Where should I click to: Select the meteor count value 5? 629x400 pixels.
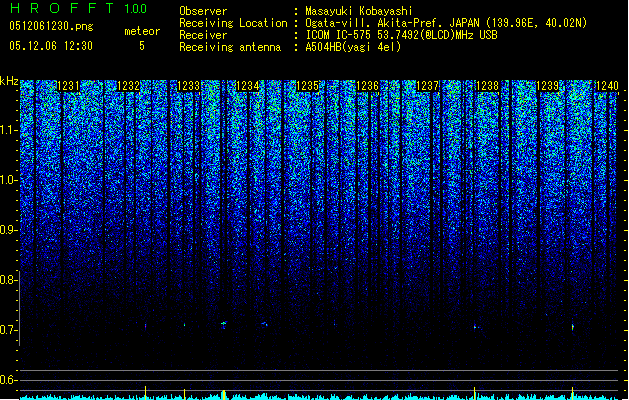pos(142,46)
